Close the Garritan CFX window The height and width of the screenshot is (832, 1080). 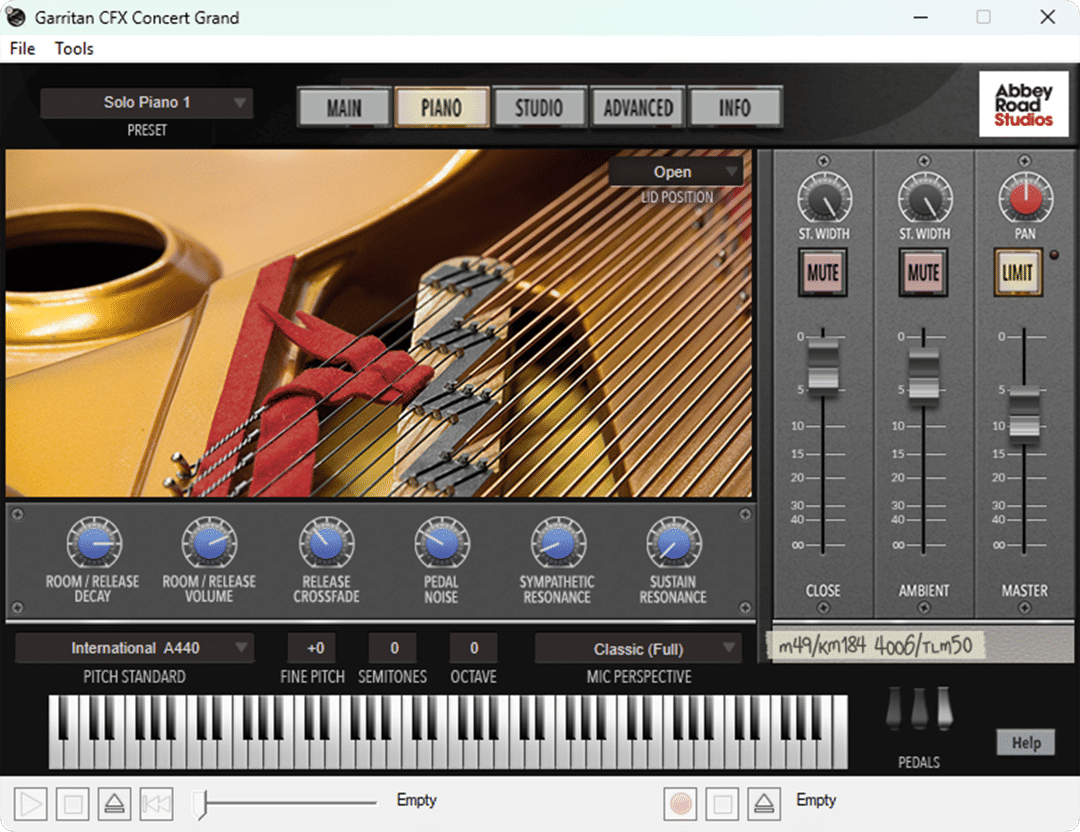point(1048,17)
